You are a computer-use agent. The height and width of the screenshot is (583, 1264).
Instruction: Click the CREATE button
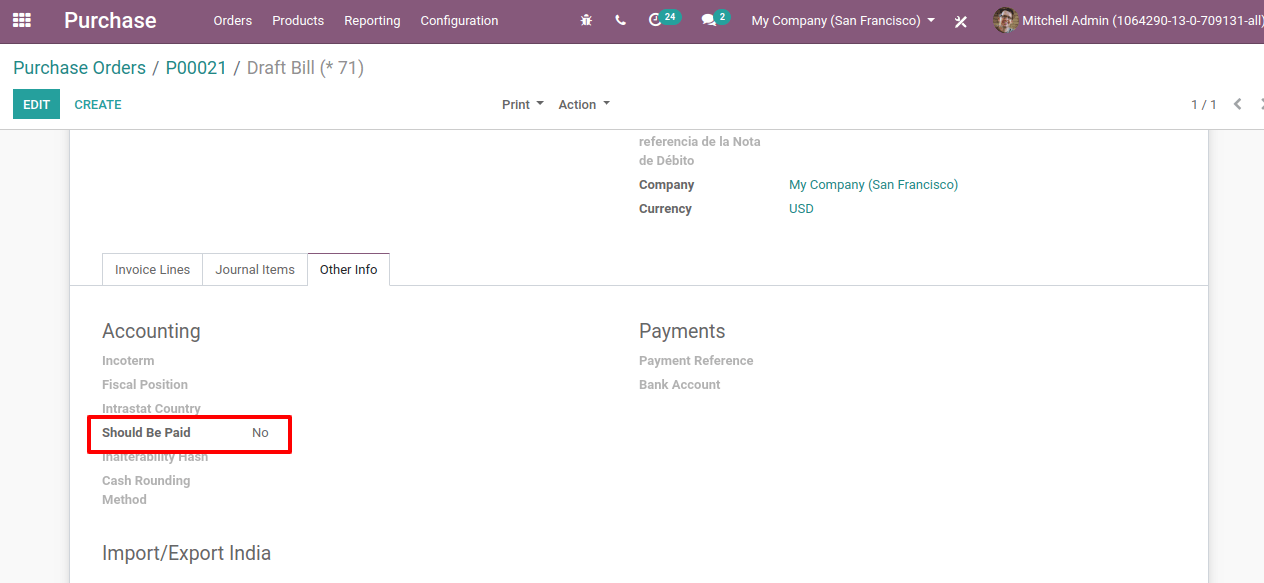click(x=98, y=104)
